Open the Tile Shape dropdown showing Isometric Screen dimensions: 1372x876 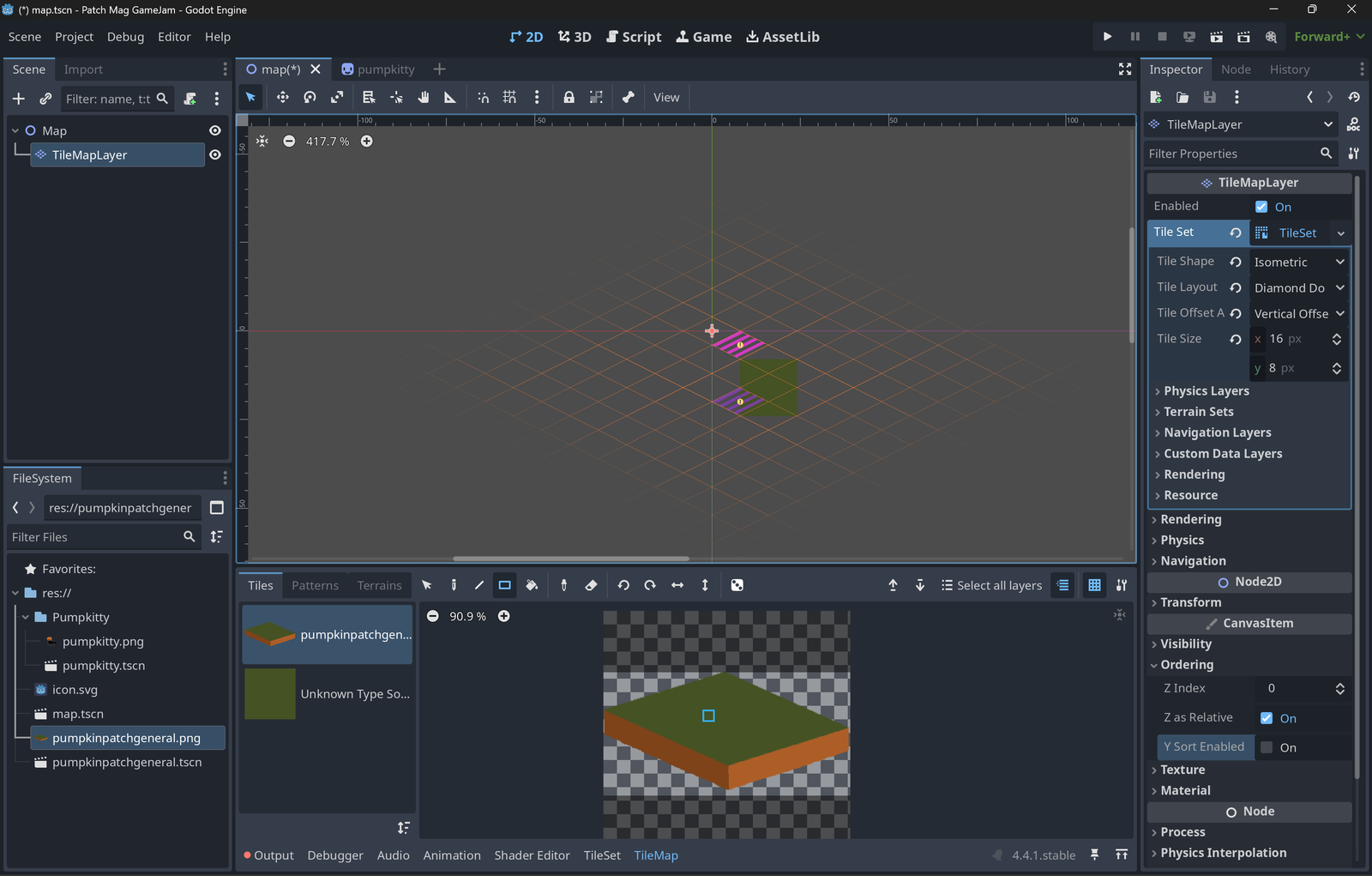[x=1299, y=262]
